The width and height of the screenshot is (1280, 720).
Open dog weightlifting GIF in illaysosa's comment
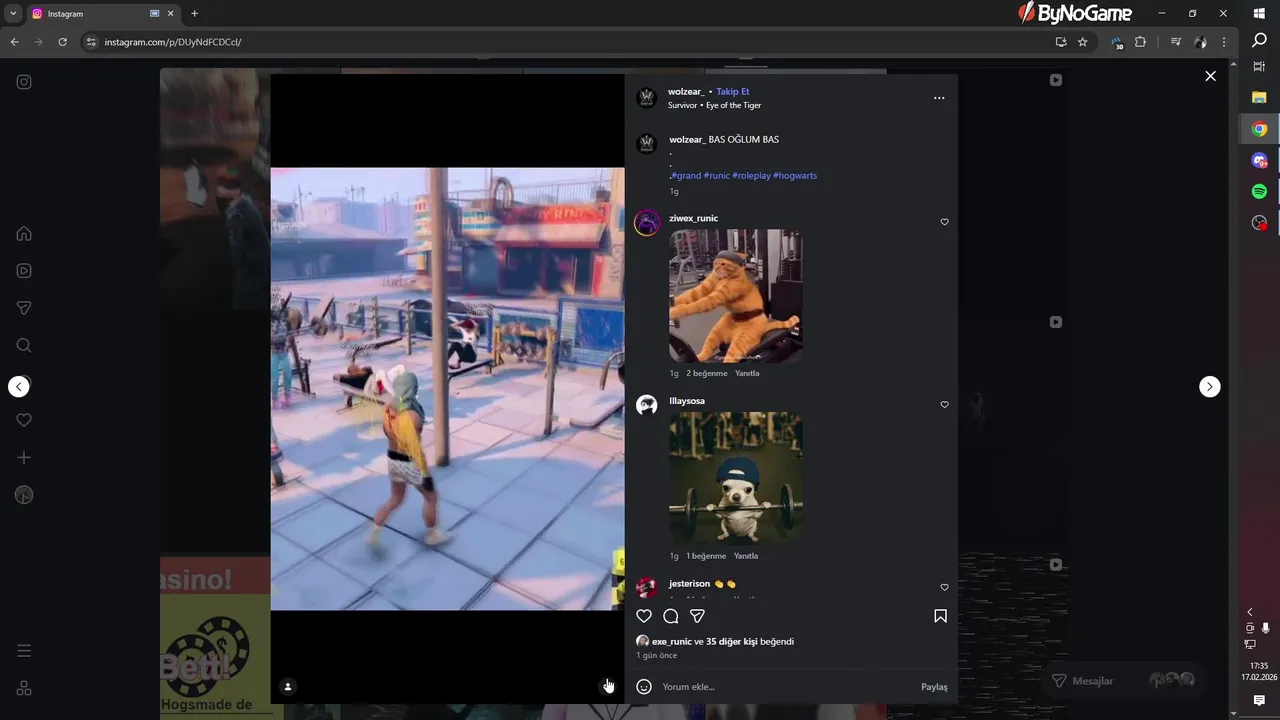pos(735,479)
